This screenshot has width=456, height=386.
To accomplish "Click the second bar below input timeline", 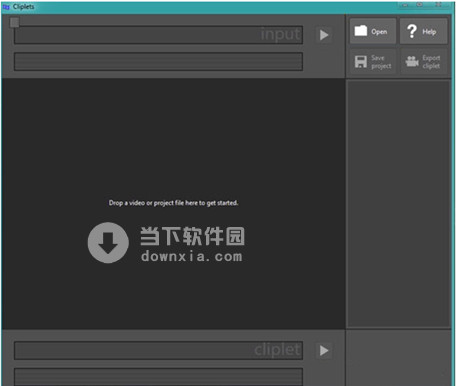I will tap(158, 61).
